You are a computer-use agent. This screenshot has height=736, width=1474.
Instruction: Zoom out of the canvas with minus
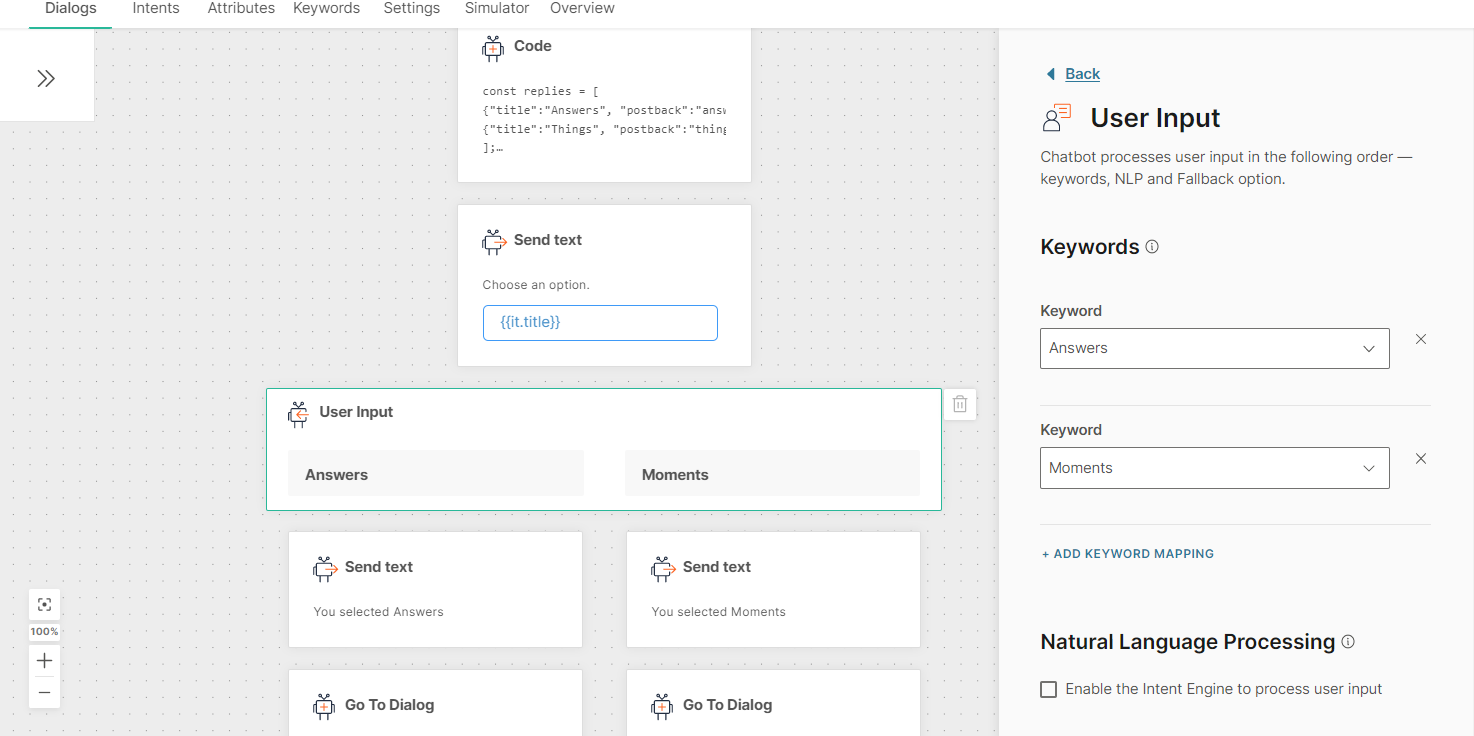click(44, 692)
